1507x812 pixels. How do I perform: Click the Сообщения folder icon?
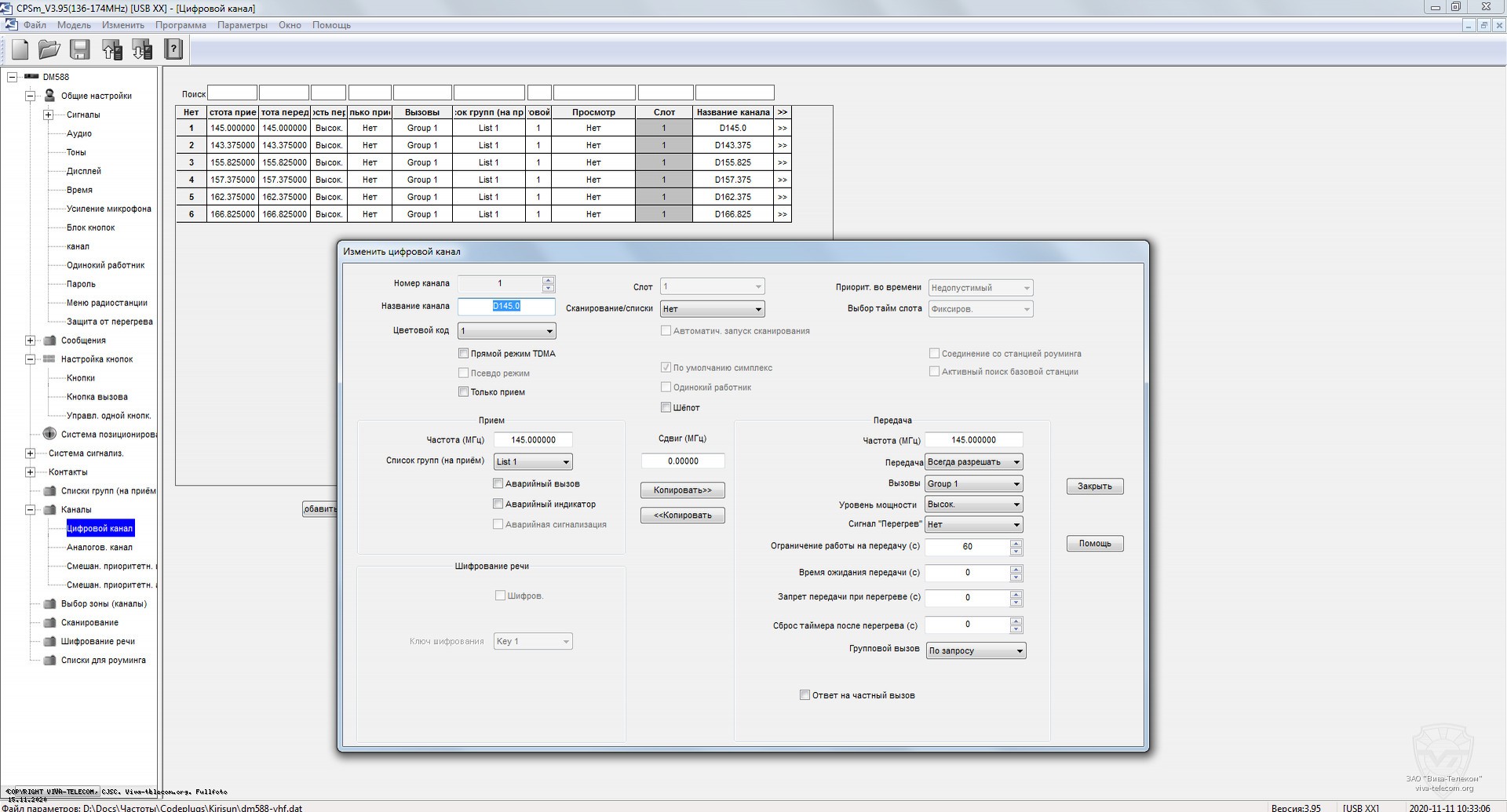tap(49, 340)
